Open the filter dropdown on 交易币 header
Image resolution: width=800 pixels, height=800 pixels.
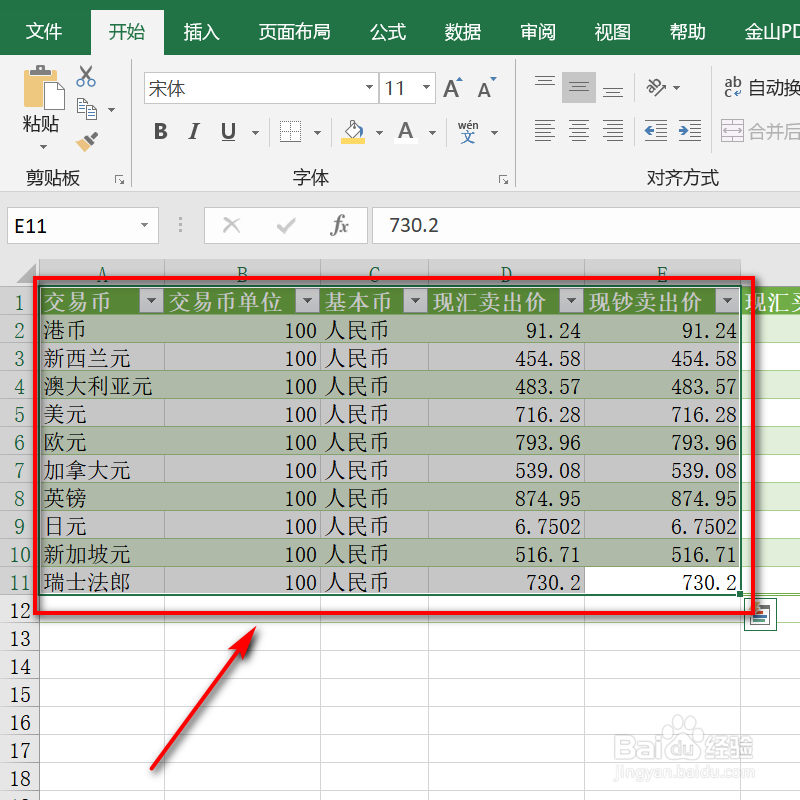click(x=153, y=301)
